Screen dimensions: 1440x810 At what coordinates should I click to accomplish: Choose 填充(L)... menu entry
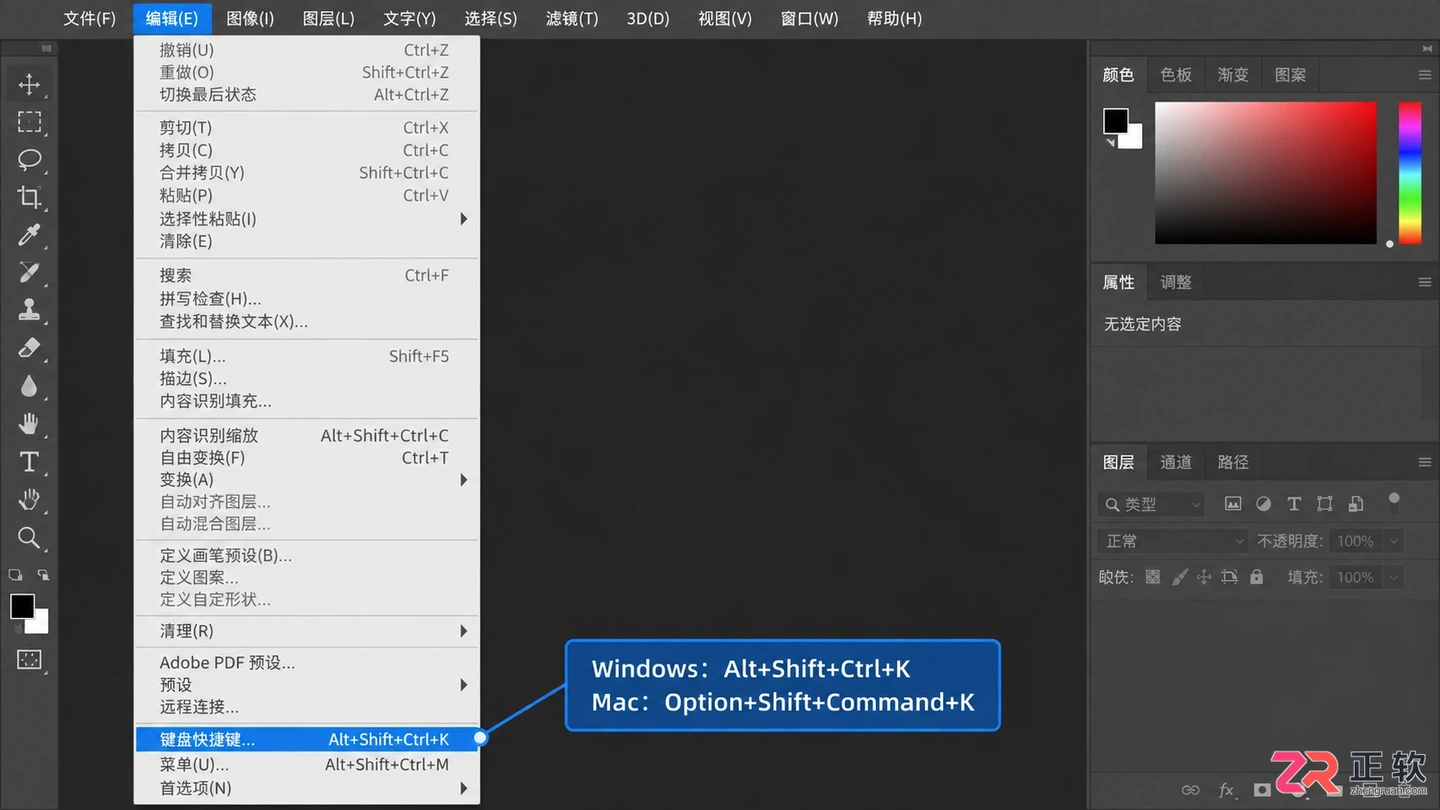pos(307,356)
